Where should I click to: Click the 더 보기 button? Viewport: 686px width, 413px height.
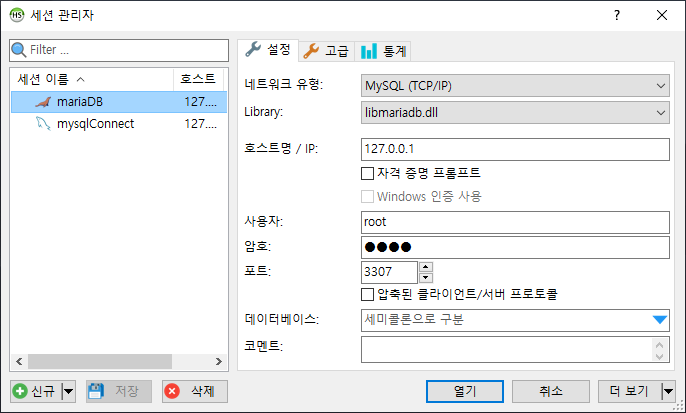[630, 391]
